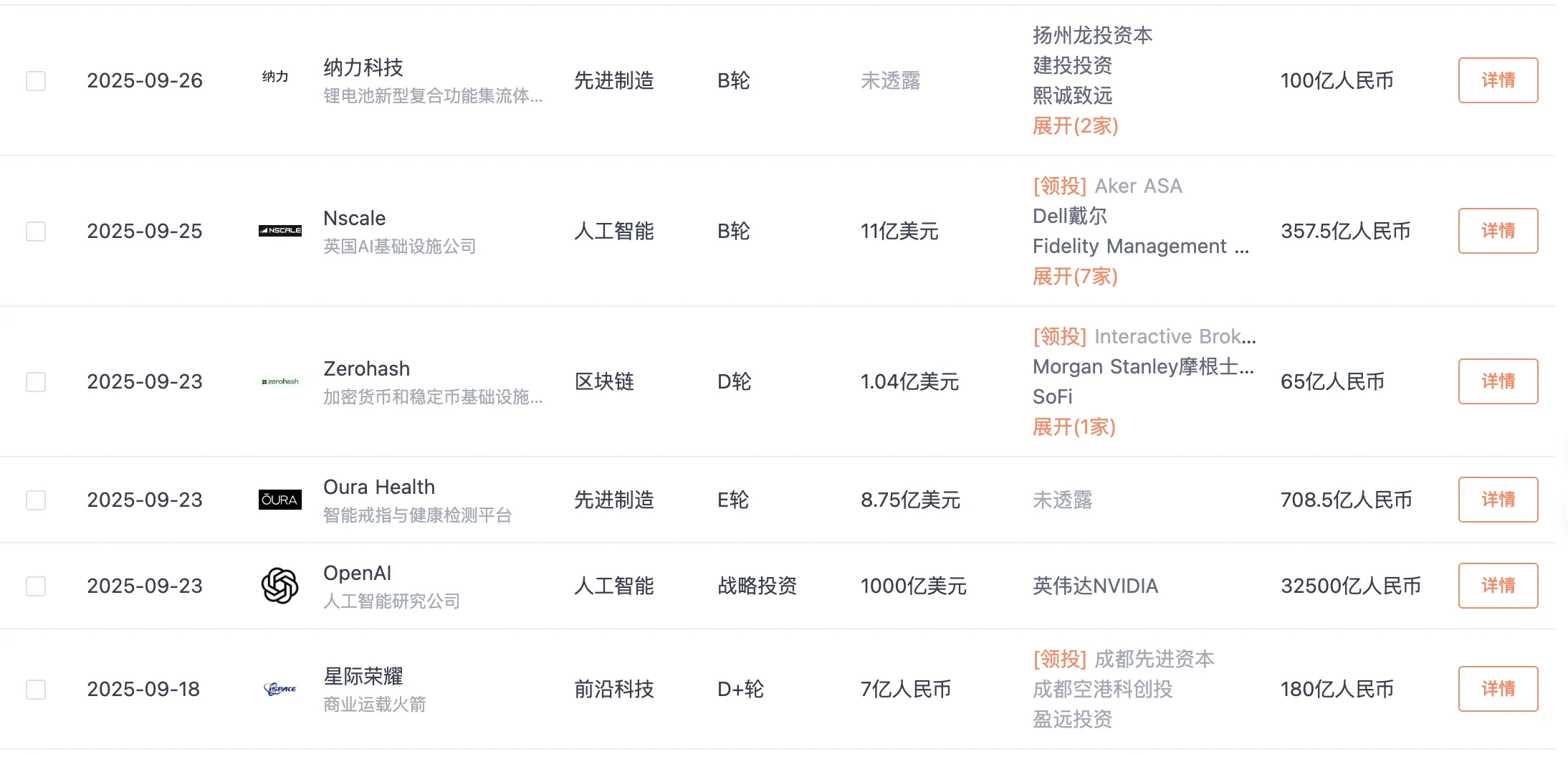Open the OpenAI company name
The height and width of the screenshot is (757, 1568).
click(x=358, y=573)
